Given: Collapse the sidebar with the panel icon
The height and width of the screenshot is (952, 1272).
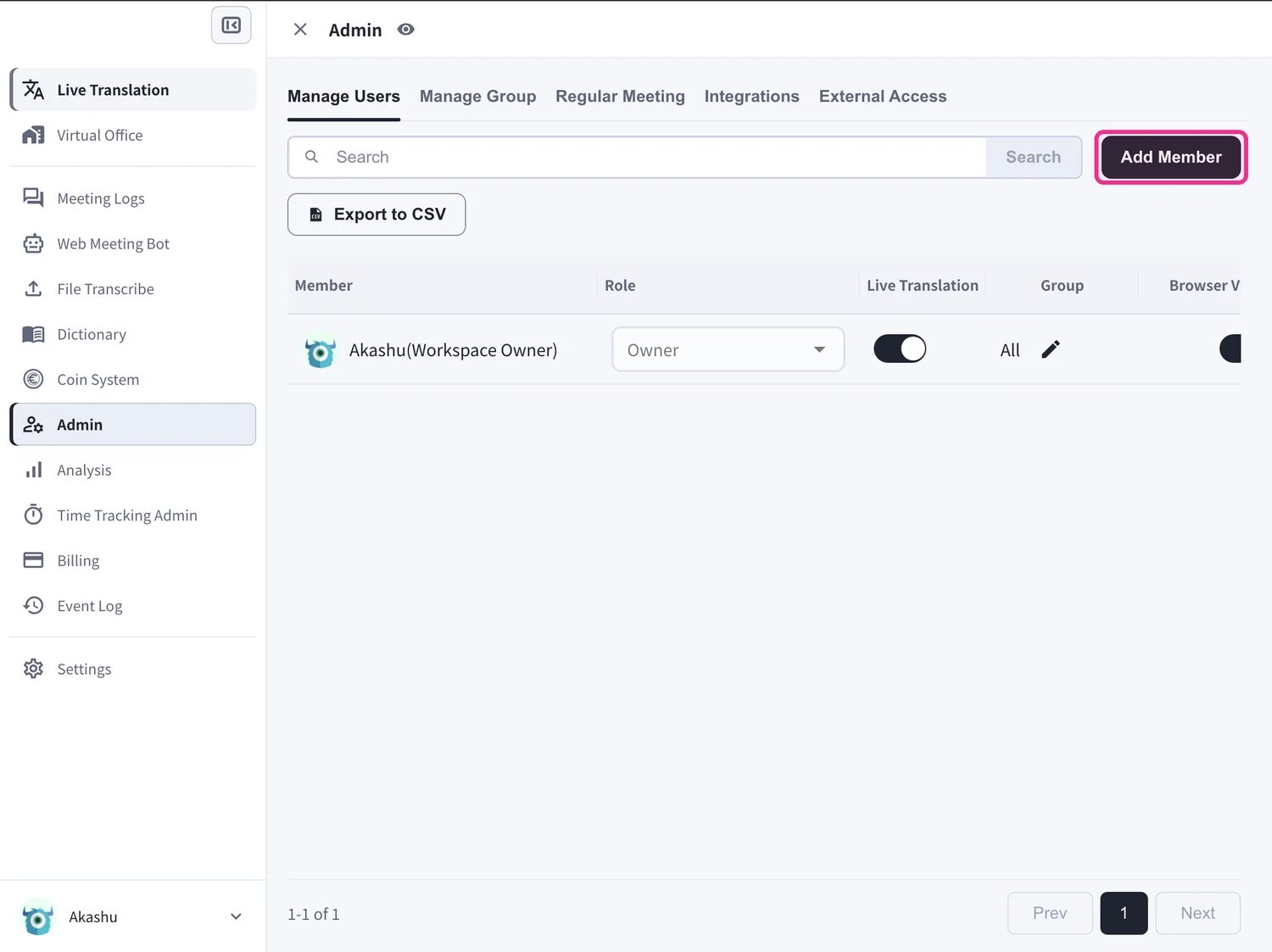Looking at the screenshot, I should pos(231,25).
